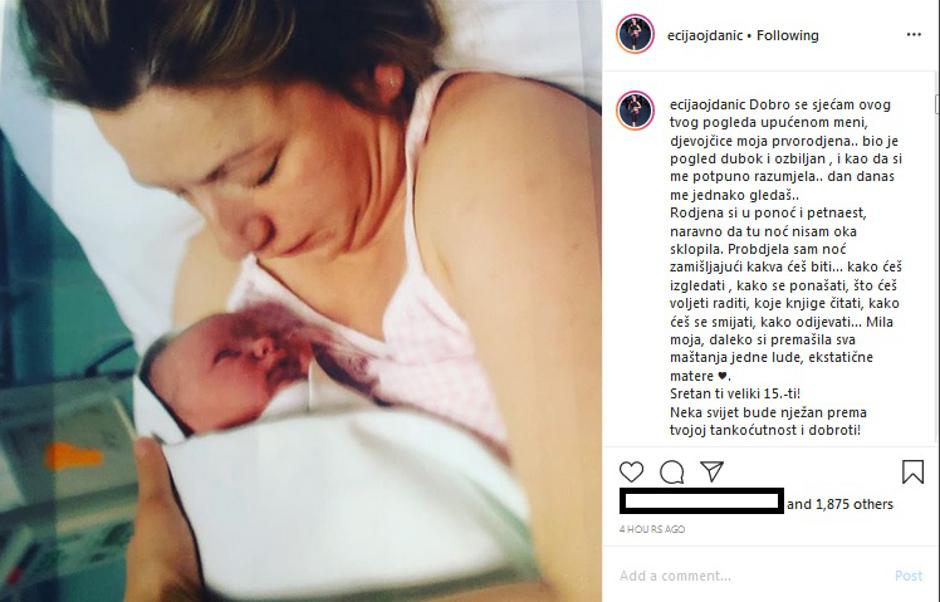Open the three-dots more options menu

914,34
